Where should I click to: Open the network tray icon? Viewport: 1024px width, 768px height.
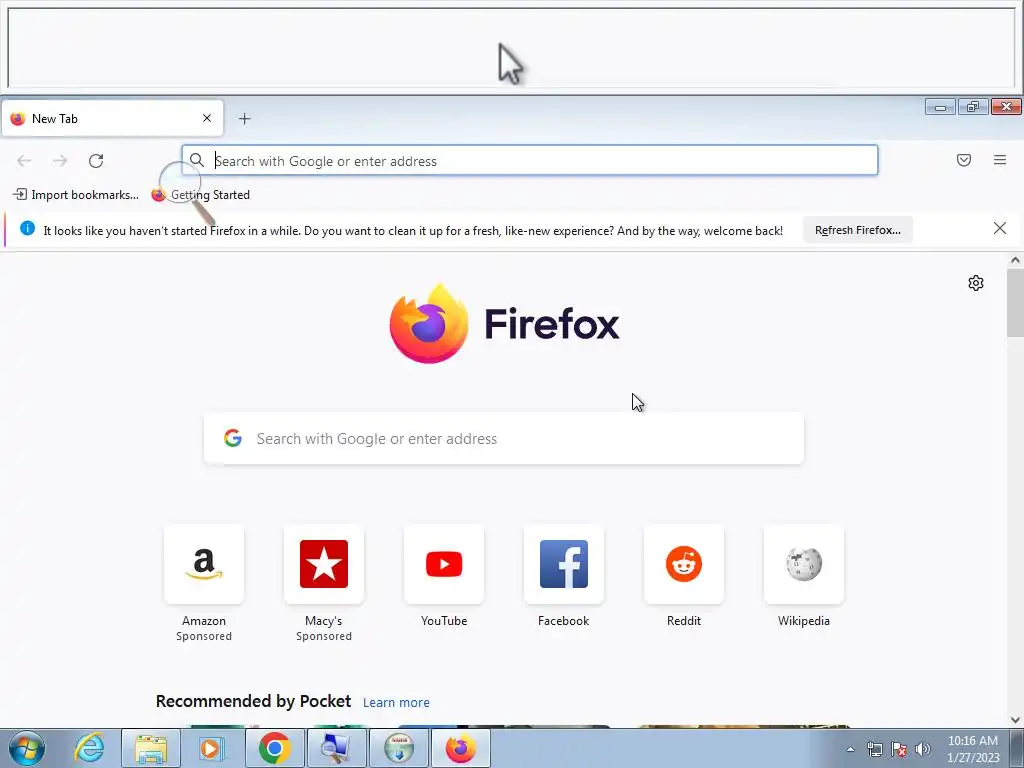coord(874,749)
